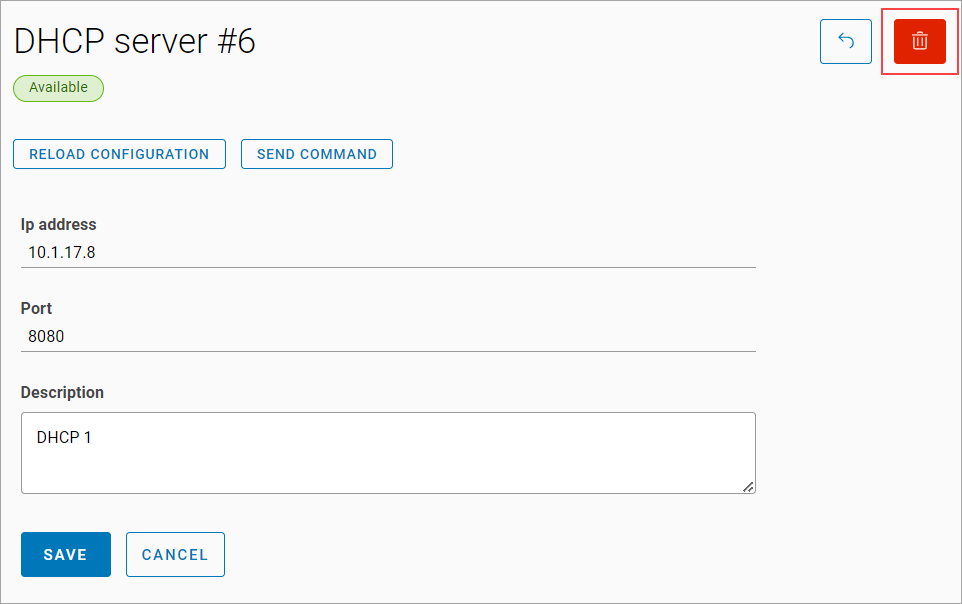This screenshot has height=604, width=962.
Task: Click the Ip address field label
Action: [59, 225]
